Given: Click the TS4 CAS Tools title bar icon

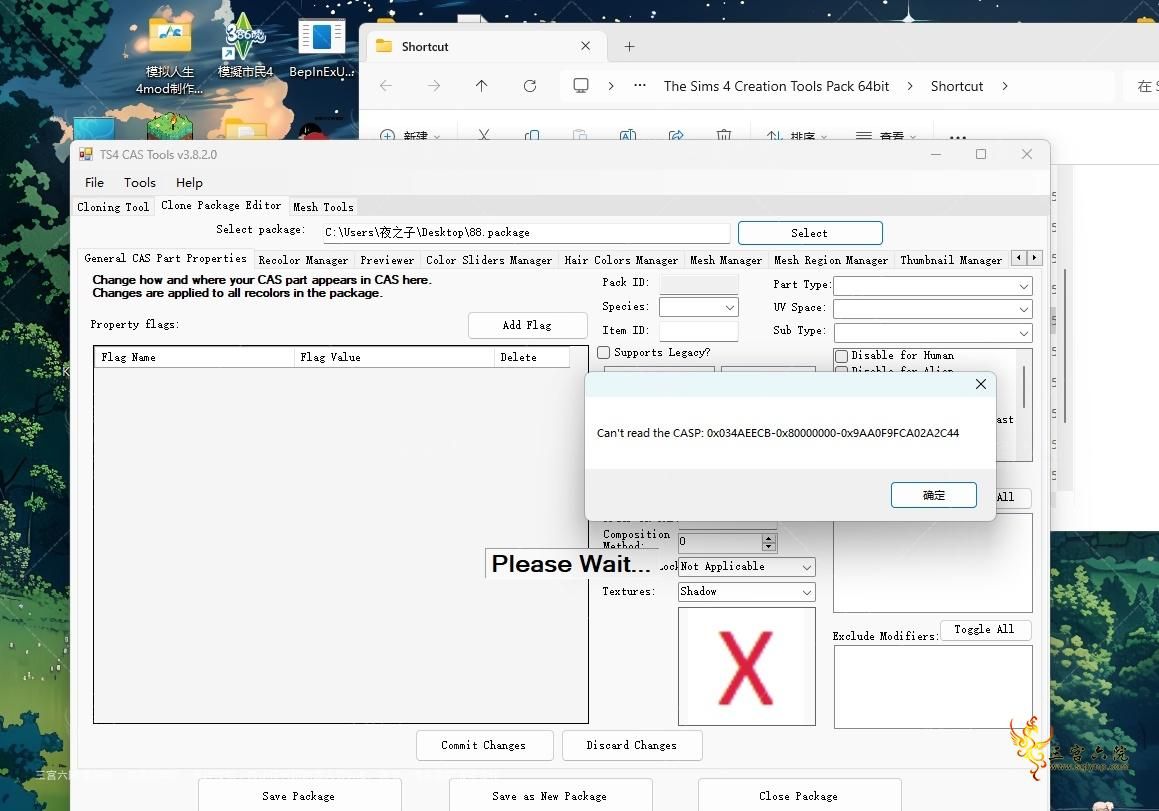Looking at the screenshot, I should [x=86, y=154].
